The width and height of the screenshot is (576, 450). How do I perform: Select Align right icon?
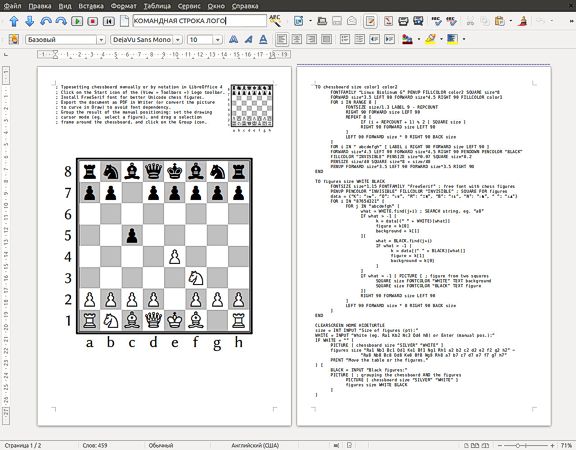coord(312,39)
